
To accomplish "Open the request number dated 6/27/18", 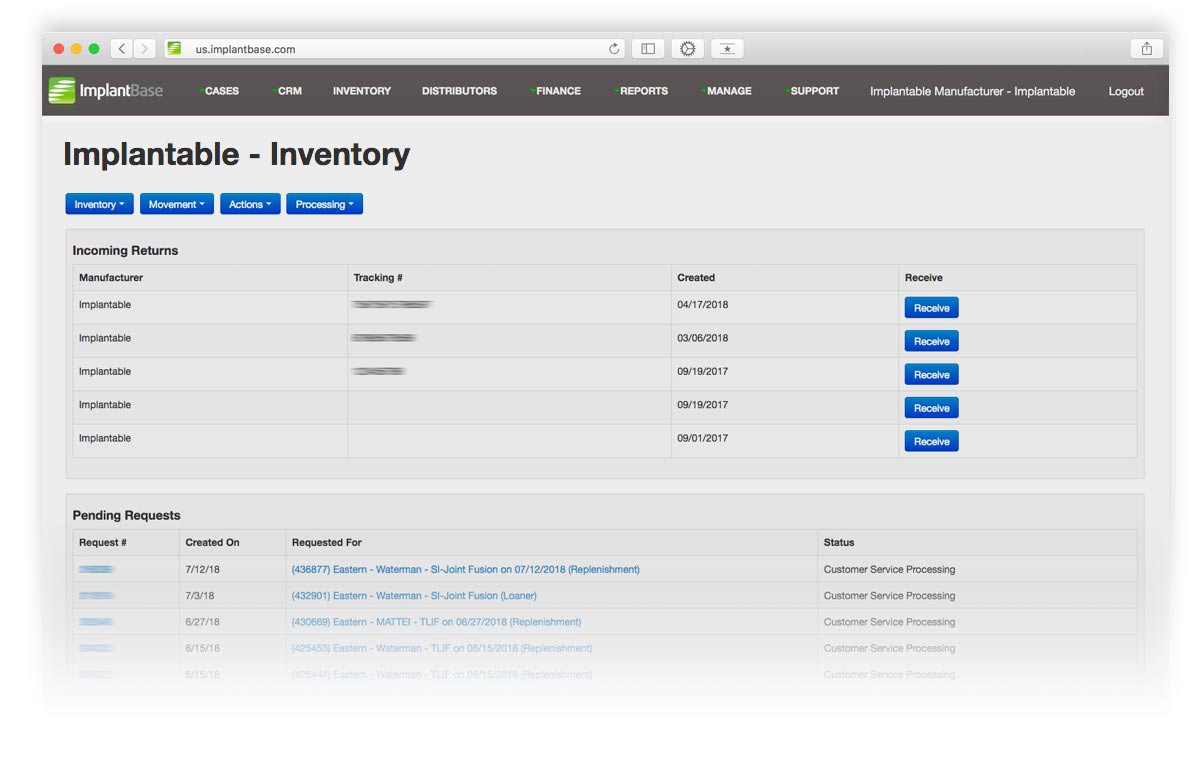I will click(x=96, y=621).
